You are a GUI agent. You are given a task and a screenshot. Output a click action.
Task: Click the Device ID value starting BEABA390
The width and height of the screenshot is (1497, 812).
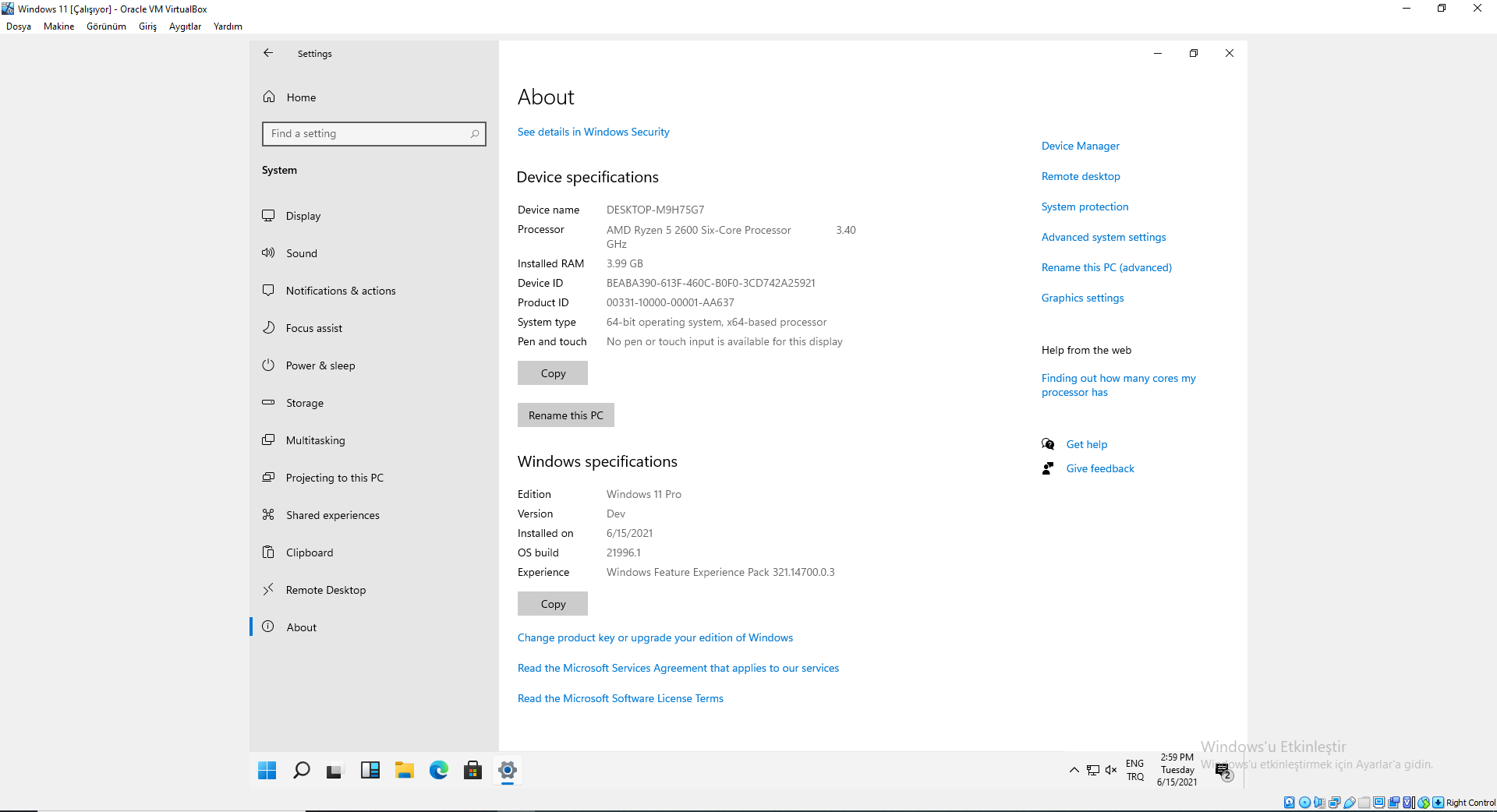pyautogui.click(x=710, y=284)
